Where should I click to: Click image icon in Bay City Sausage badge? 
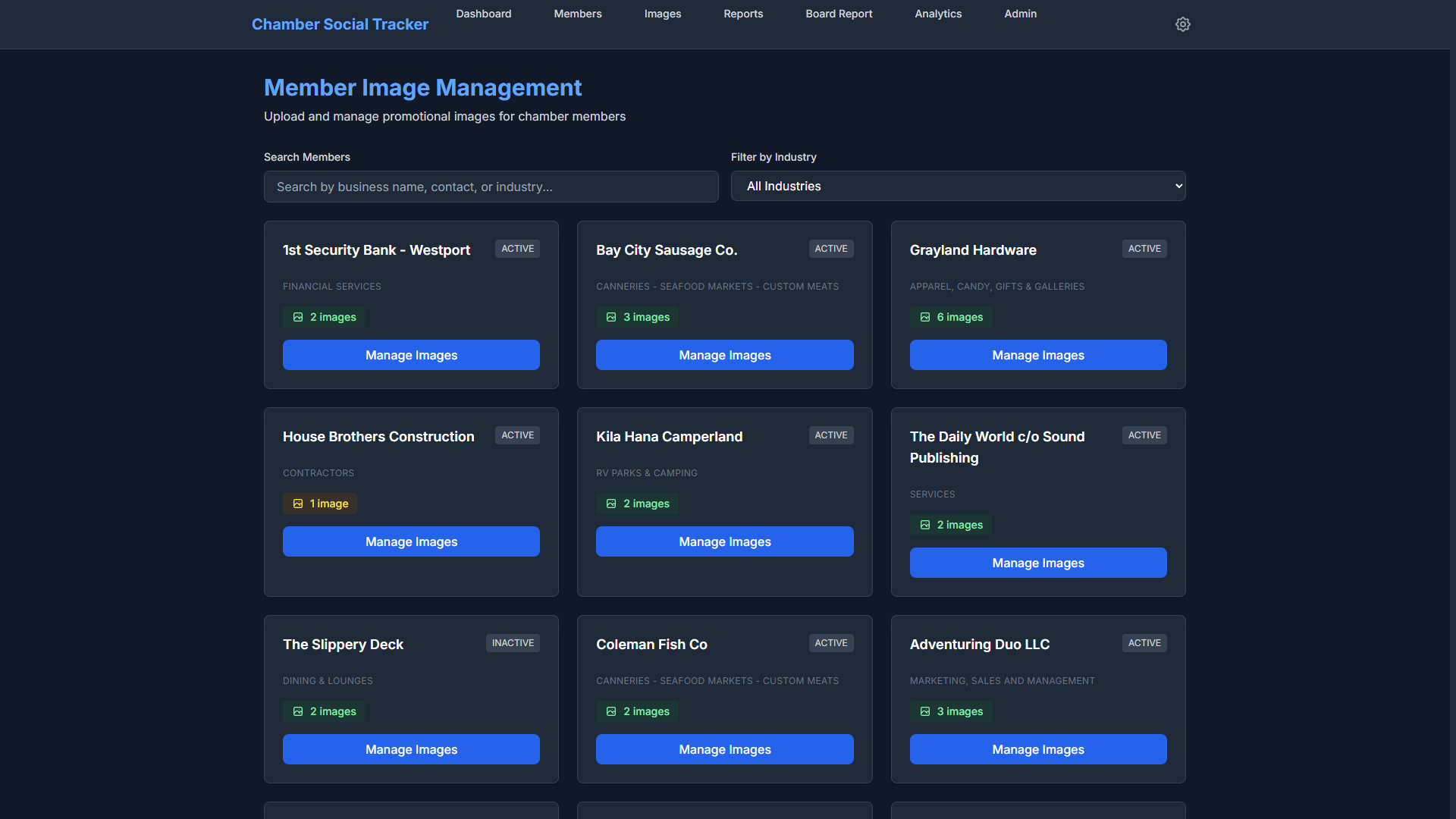(611, 317)
